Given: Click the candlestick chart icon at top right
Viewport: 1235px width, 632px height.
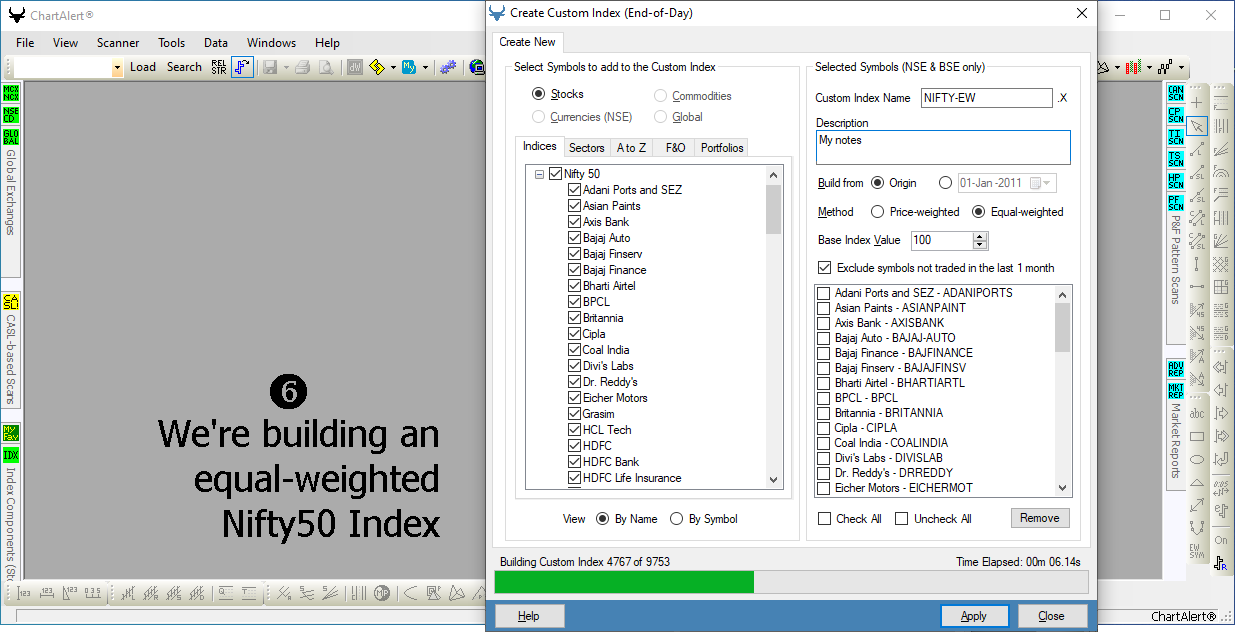Looking at the screenshot, I should pos(1133,67).
